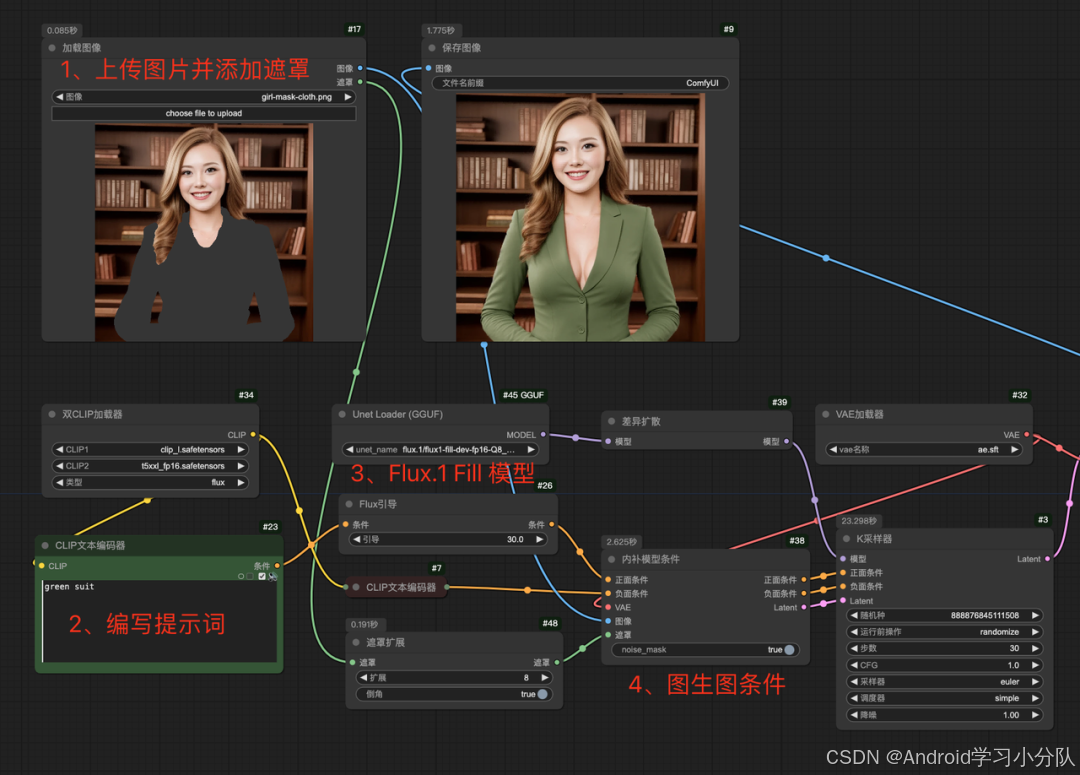1080x775 pixels.
Task: Toggle the noise_mask switch
Action: 789,650
